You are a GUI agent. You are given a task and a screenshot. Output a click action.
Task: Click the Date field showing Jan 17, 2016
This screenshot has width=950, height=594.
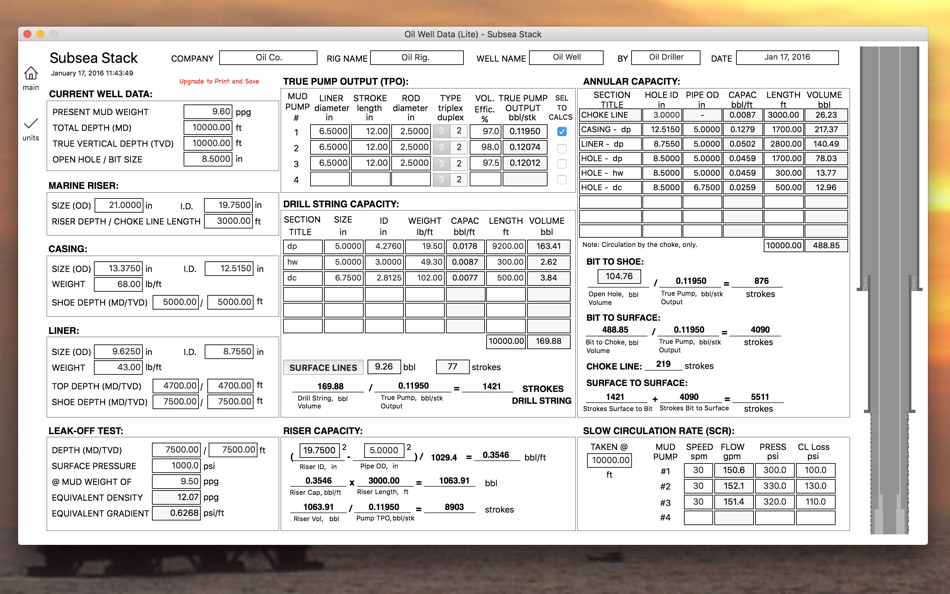(789, 58)
